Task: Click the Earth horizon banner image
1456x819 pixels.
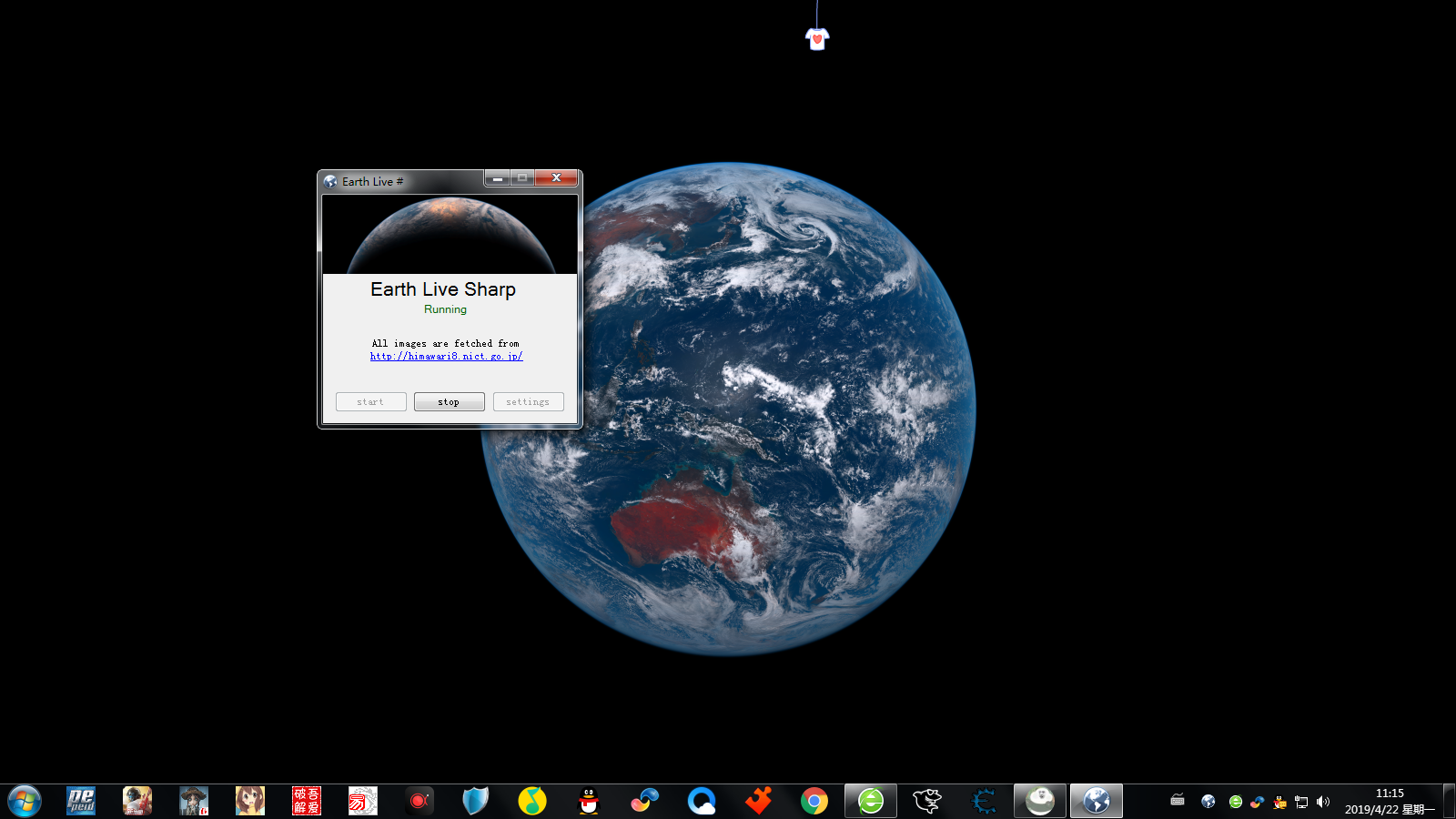Action: click(x=450, y=235)
